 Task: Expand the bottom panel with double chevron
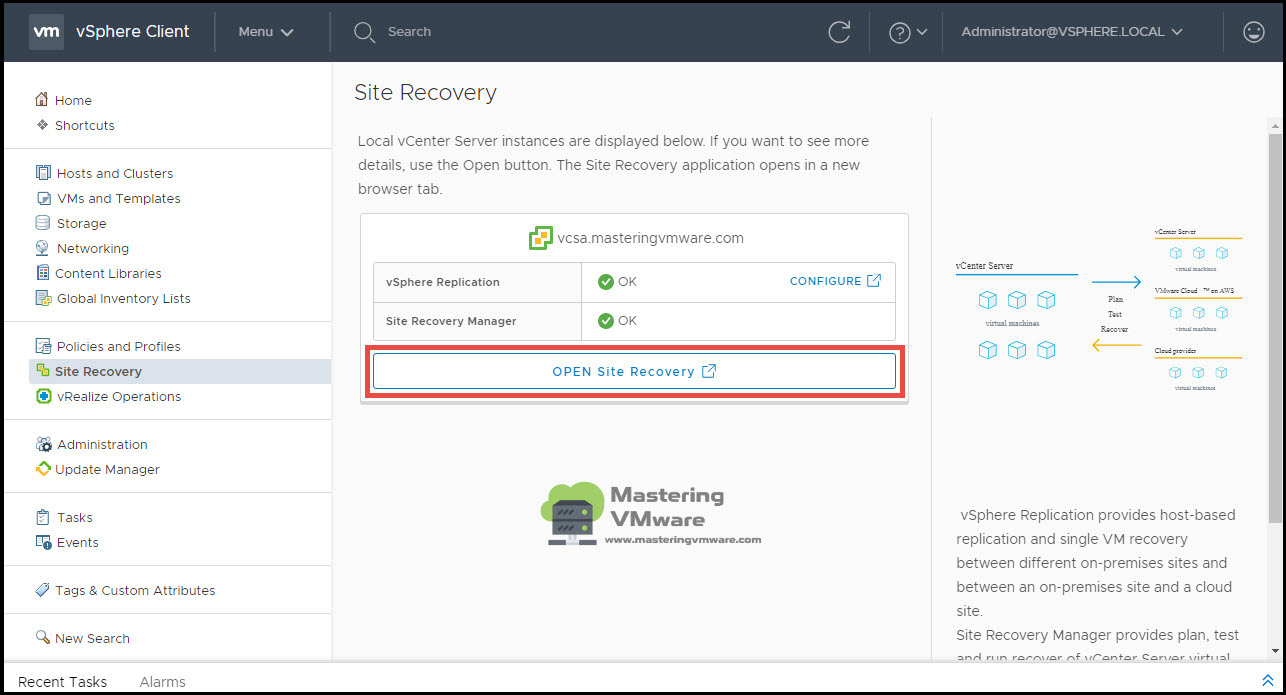point(1267,680)
